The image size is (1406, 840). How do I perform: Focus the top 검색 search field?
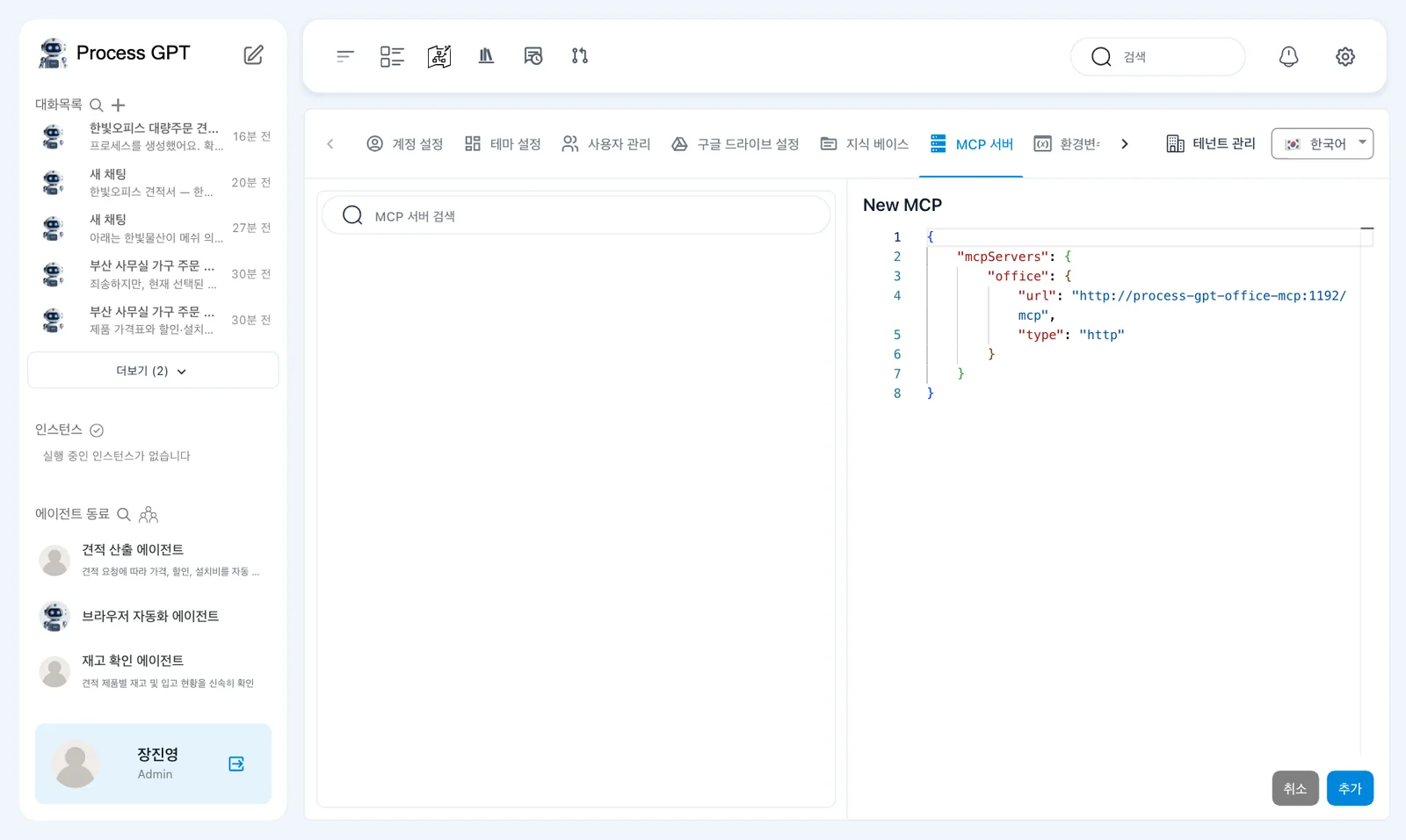pyautogui.click(x=1157, y=56)
